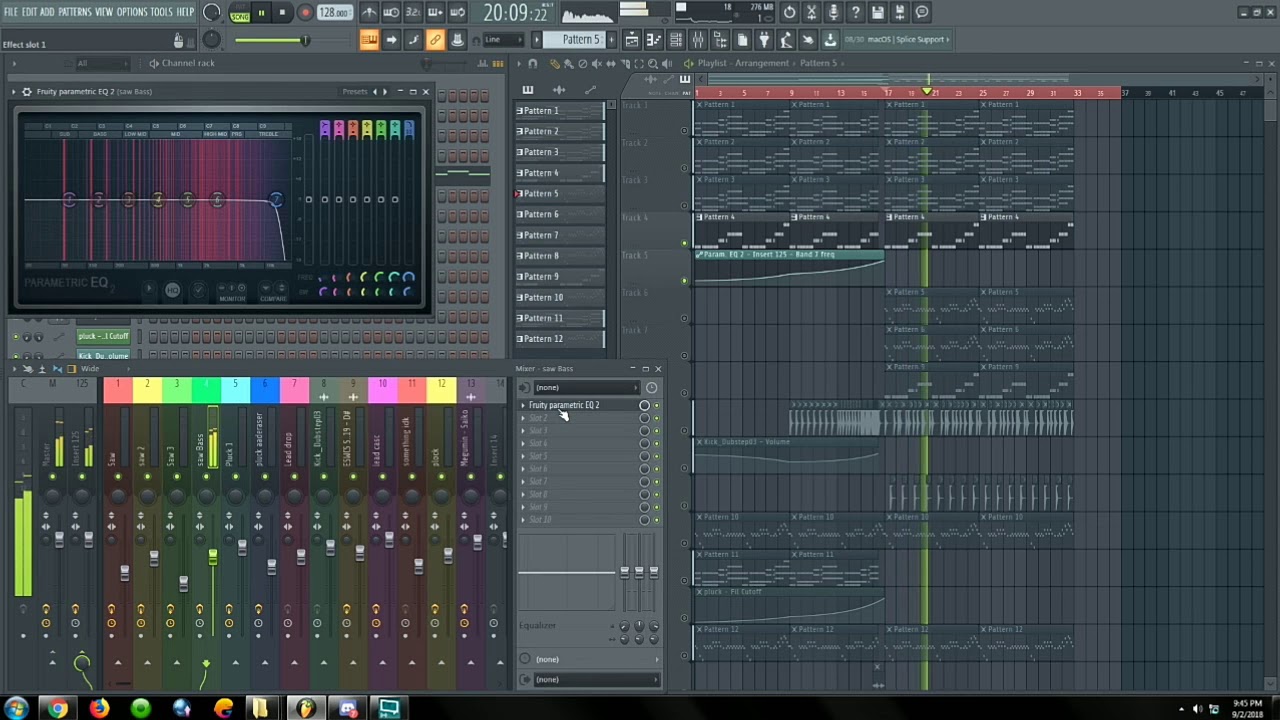Open the tempo tapper icon

point(786,40)
